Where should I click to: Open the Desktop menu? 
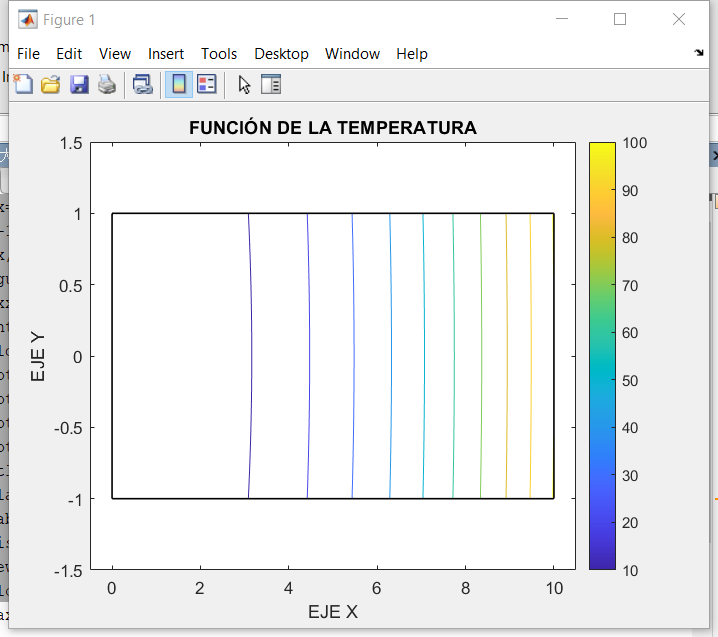[x=281, y=54]
